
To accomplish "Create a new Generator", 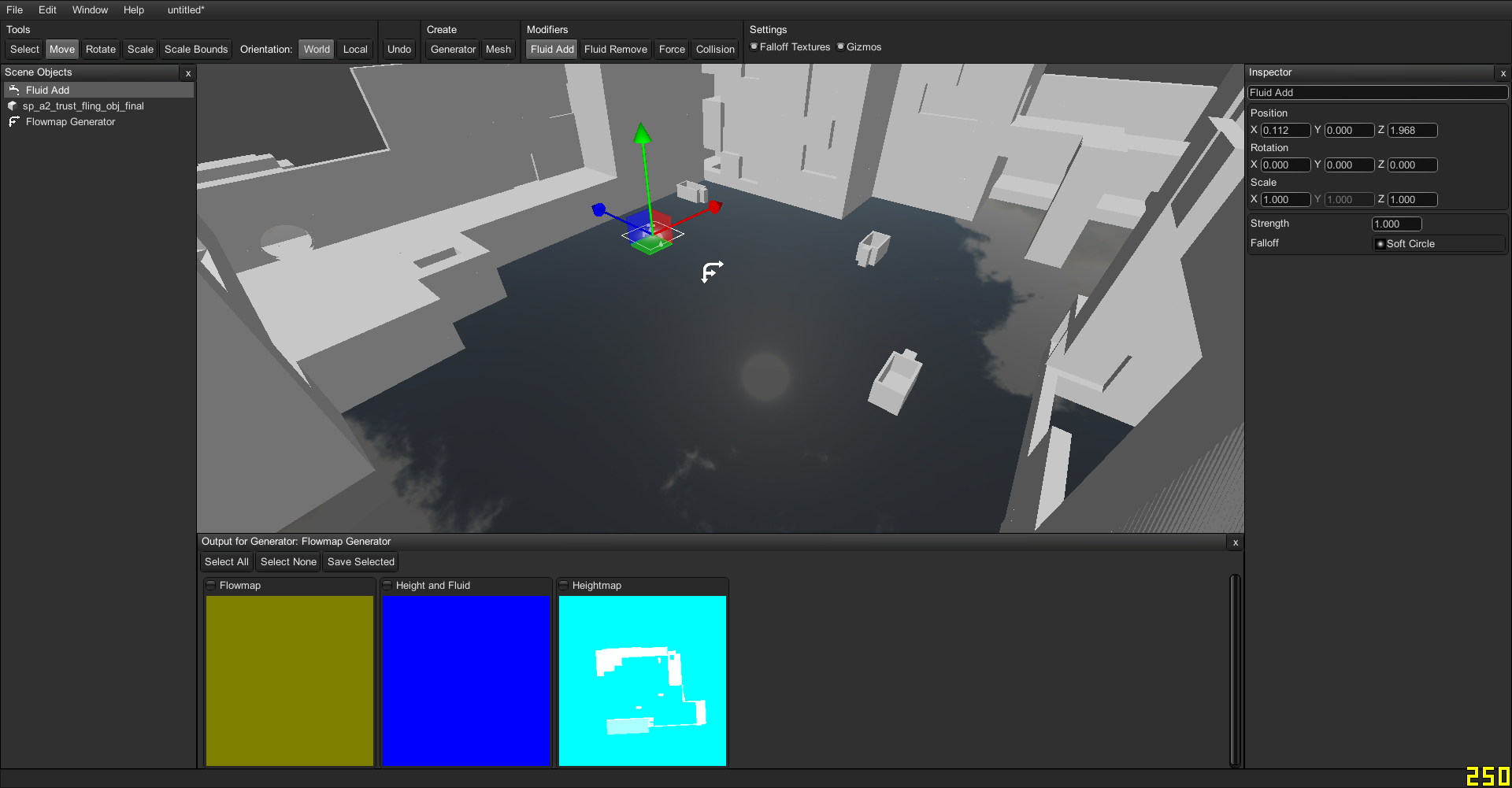I will point(453,50).
